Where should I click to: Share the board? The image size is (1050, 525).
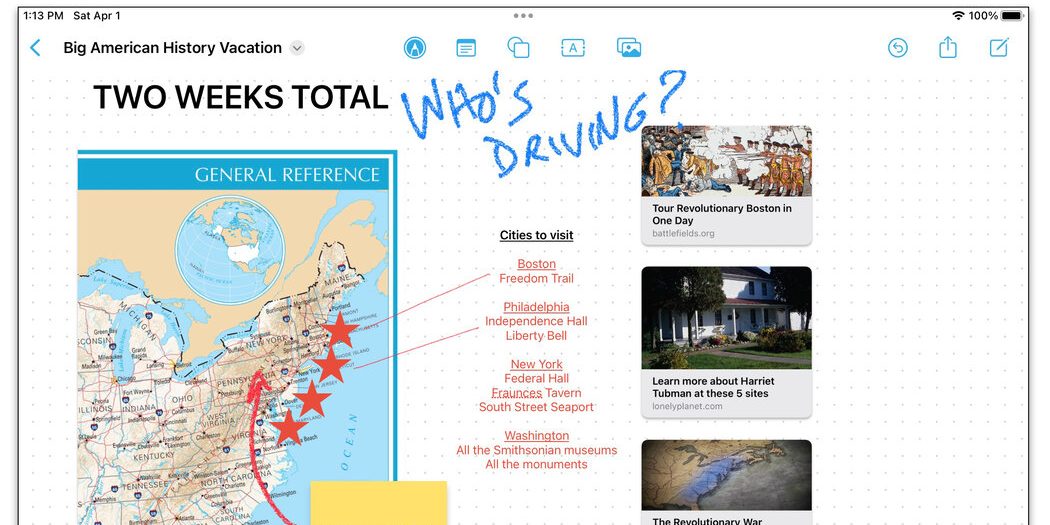pos(948,48)
